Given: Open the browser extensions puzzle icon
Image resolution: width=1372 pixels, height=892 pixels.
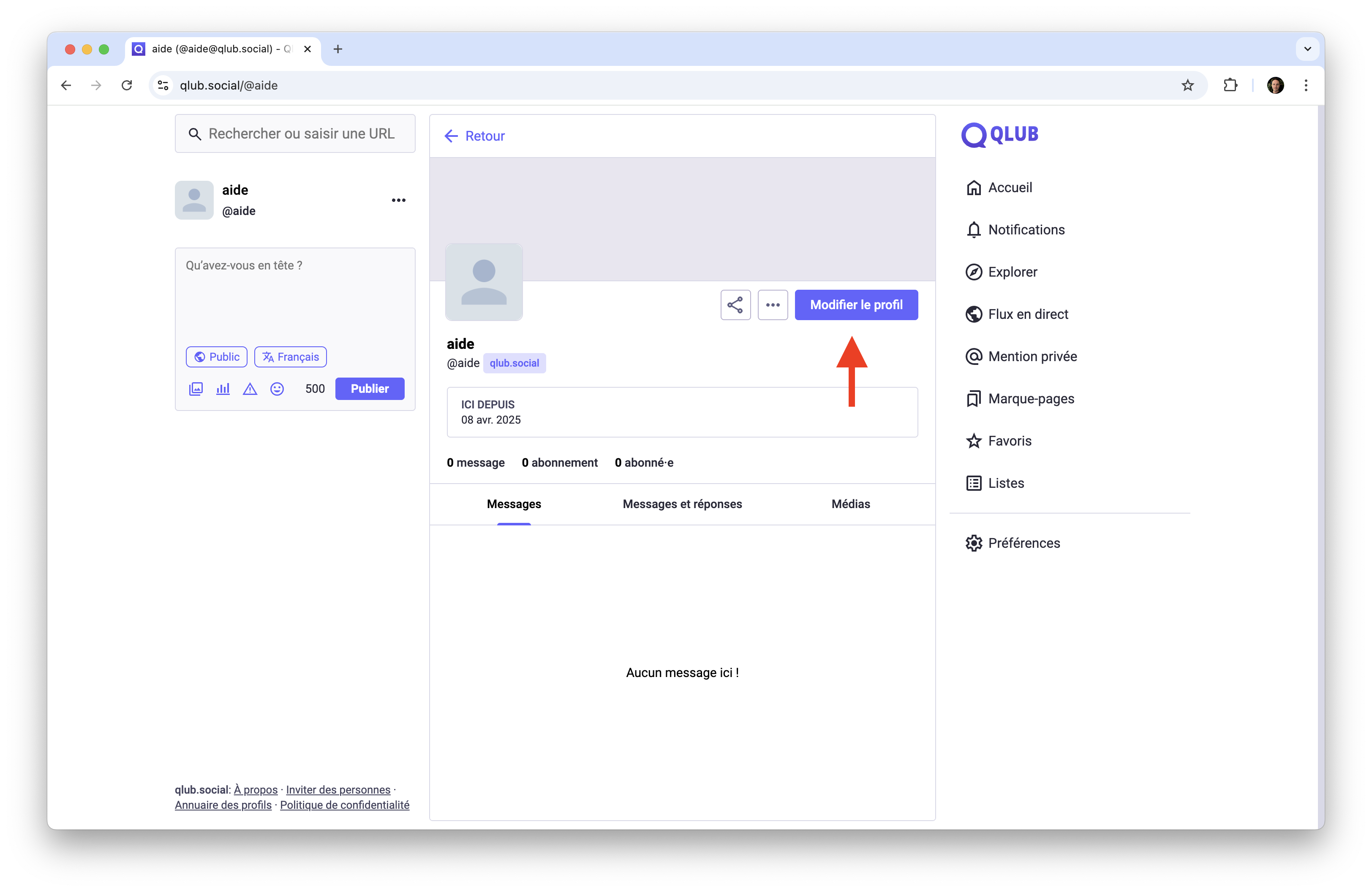Looking at the screenshot, I should click(1230, 85).
